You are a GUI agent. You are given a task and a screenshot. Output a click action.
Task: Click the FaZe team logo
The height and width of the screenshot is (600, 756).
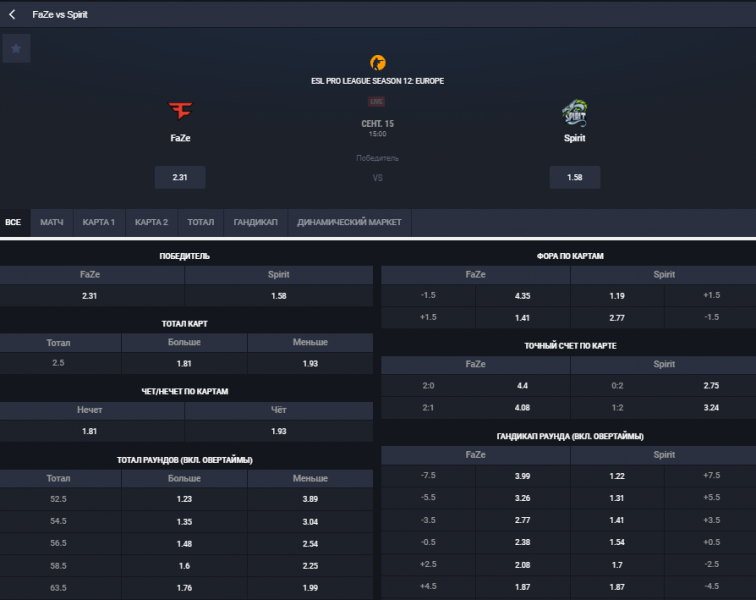[180, 110]
